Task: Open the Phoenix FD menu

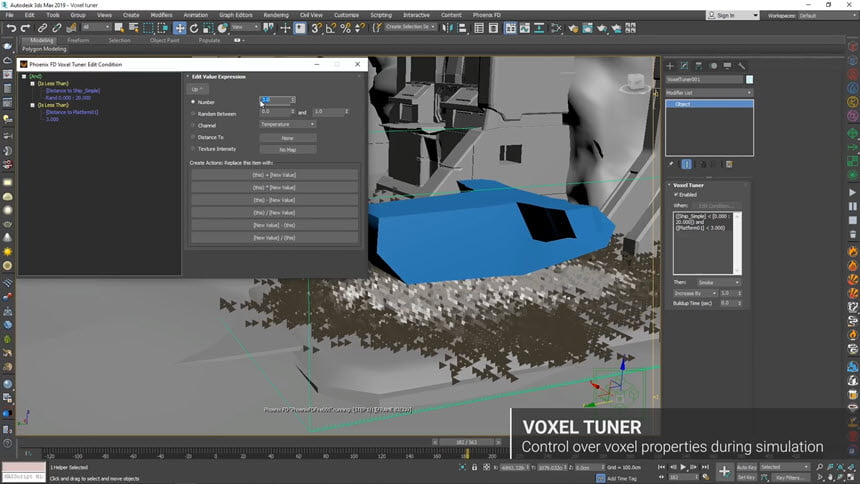Action: coord(486,15)
